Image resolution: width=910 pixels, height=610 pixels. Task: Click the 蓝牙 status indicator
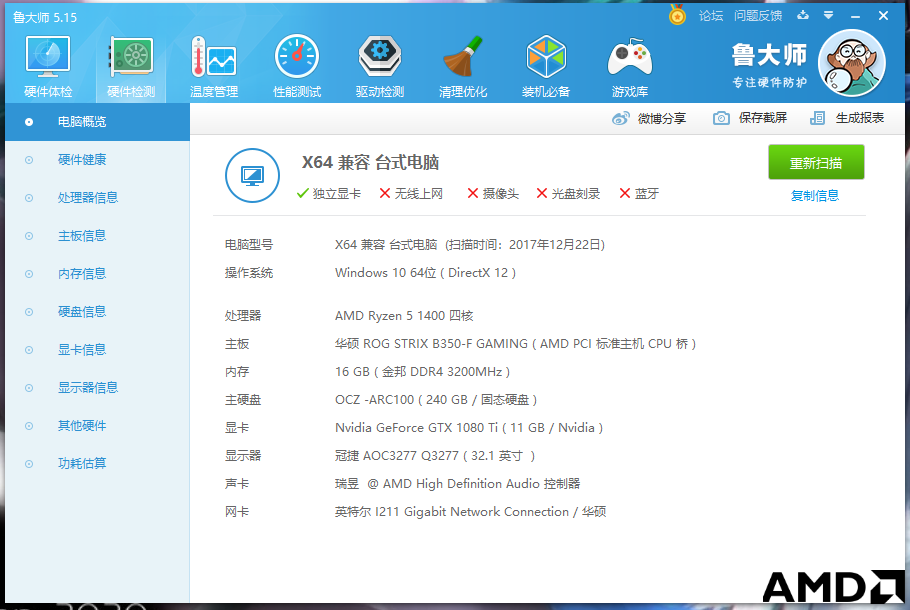pos(639,194)
